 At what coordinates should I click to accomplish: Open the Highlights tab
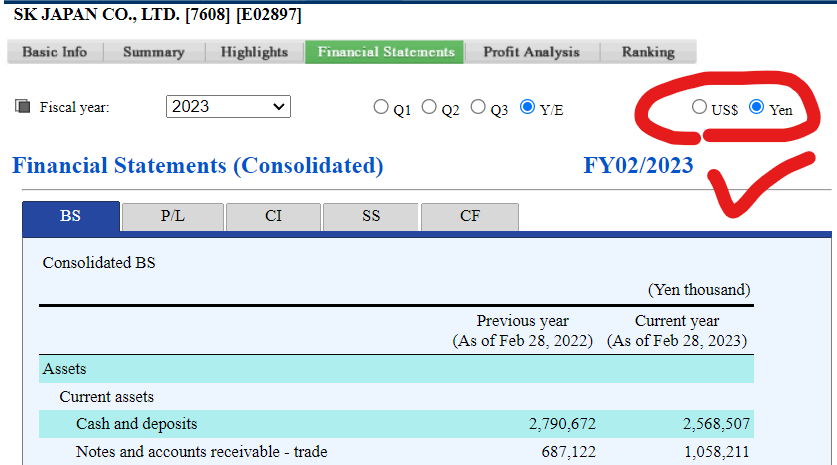(255, 52)
